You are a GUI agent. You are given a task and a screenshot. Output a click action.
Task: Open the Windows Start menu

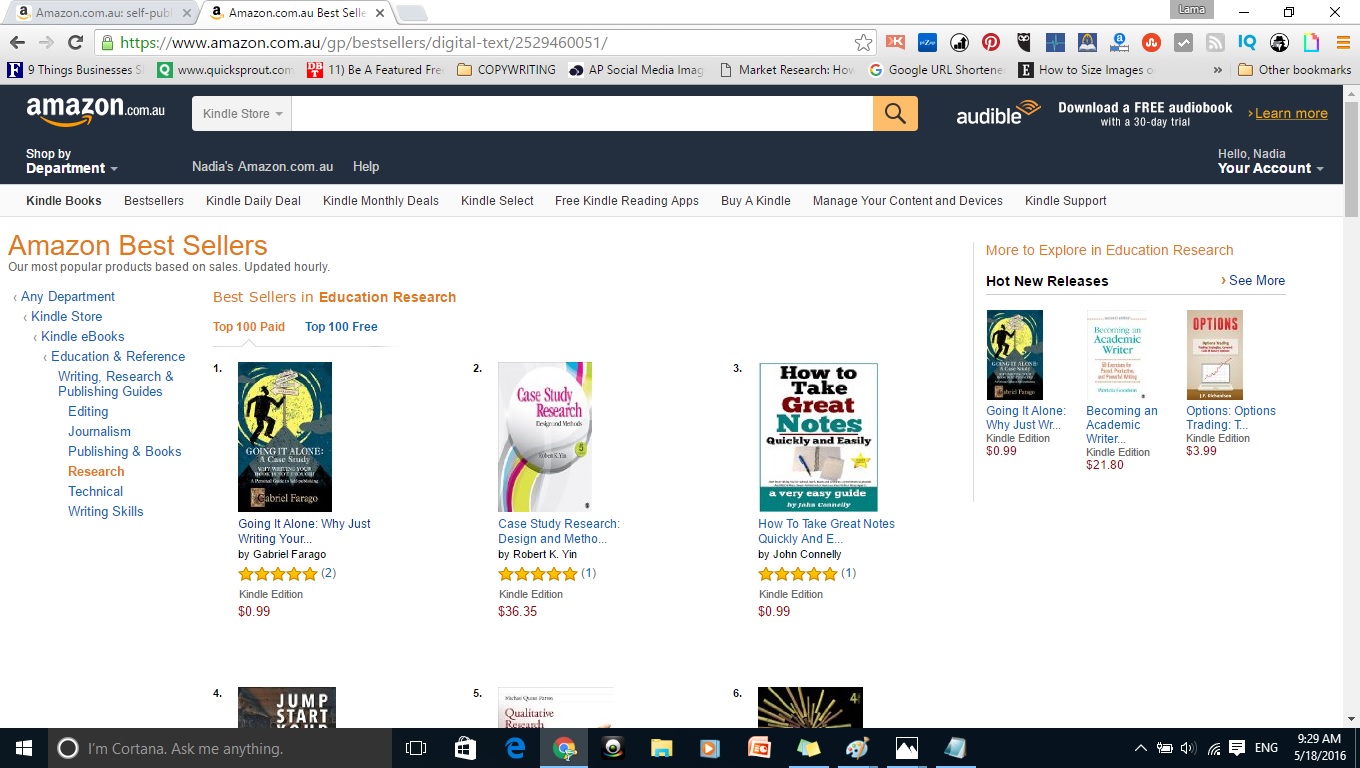click(x=23, y=748)
